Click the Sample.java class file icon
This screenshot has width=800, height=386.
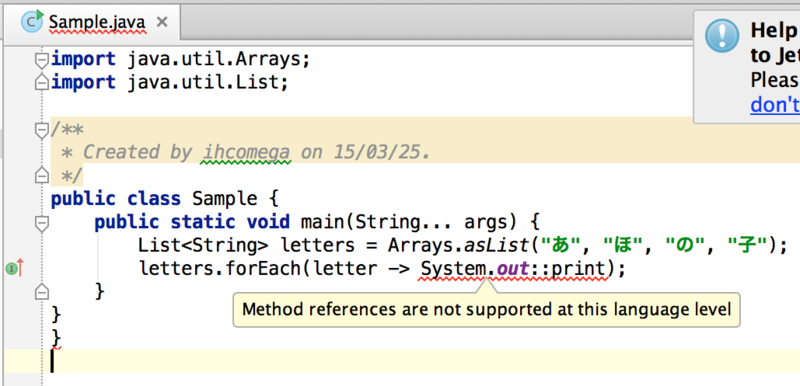tap(33, 21)
